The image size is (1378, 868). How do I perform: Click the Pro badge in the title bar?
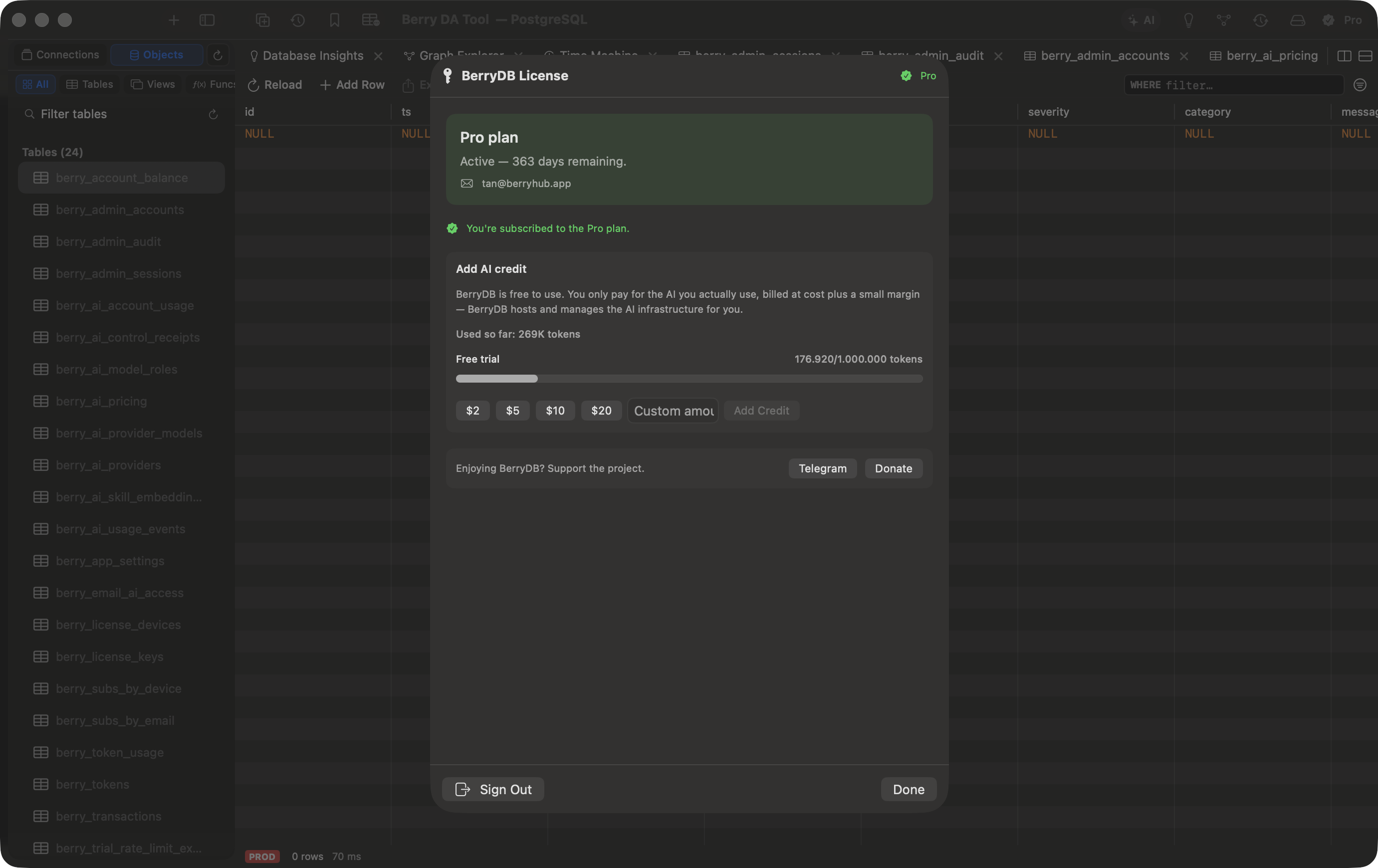[1343, 20]
